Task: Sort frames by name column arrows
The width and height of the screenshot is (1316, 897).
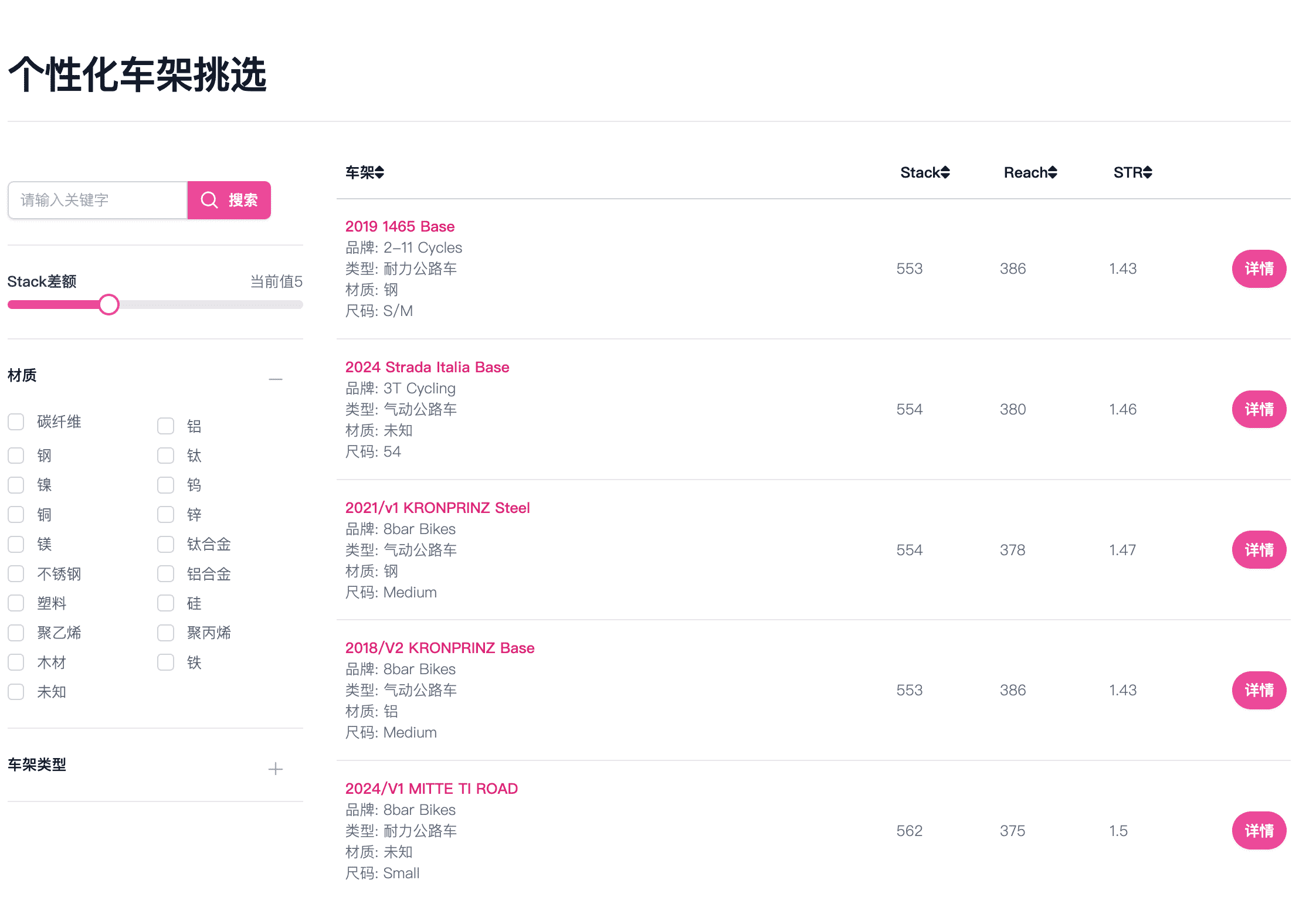Action: tap(379, 172)
